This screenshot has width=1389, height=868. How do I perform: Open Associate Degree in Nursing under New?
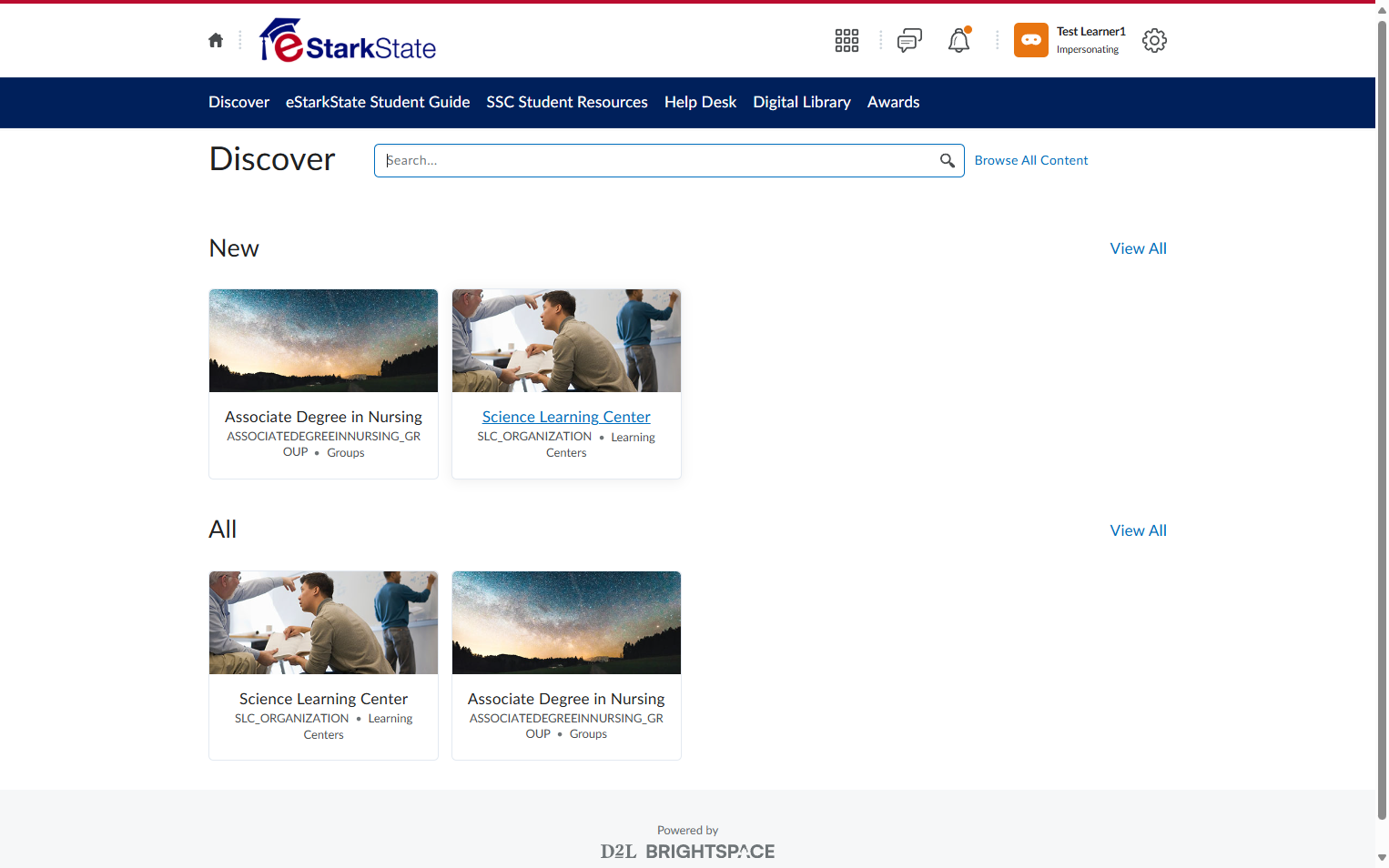click(323, 417)
